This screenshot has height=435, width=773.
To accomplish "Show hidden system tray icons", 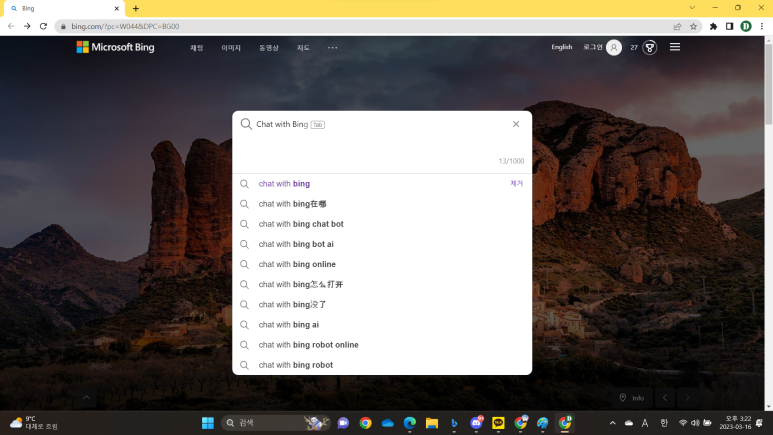I will pyautogui.click(x=612, y=423).
